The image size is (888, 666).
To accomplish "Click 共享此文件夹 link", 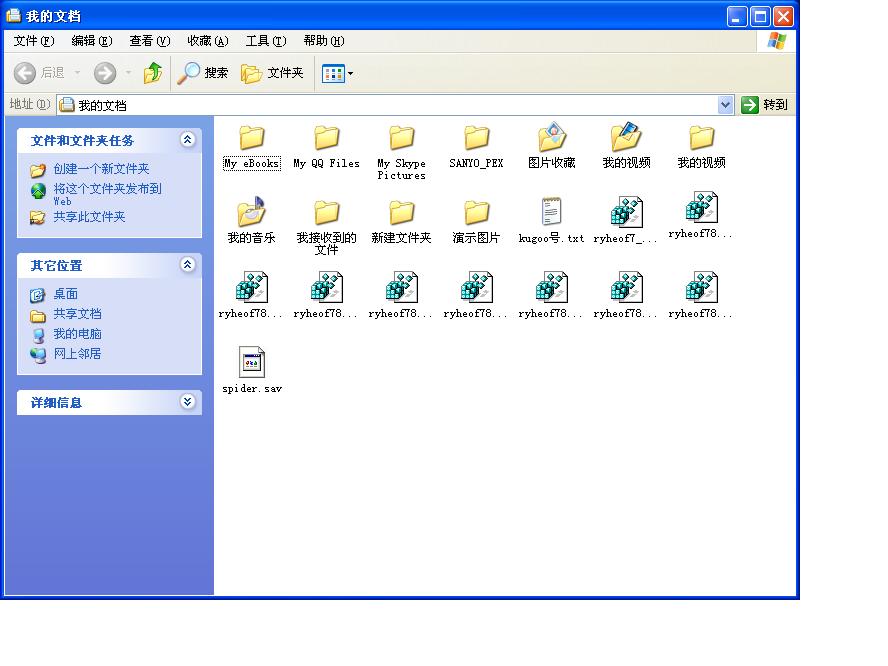I will click(89, 217).
